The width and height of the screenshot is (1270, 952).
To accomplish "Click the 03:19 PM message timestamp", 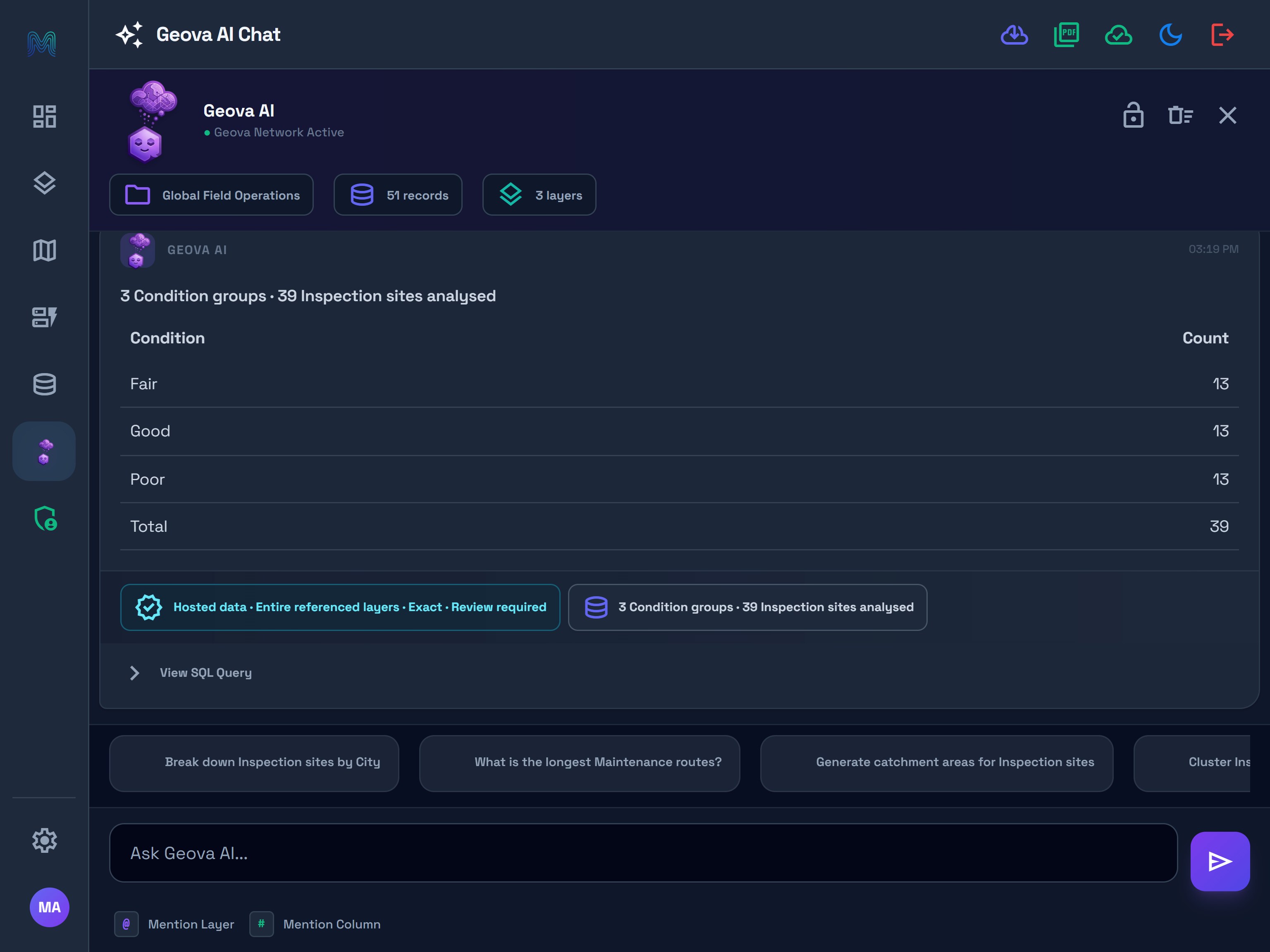I will (x=1213, y=250).
